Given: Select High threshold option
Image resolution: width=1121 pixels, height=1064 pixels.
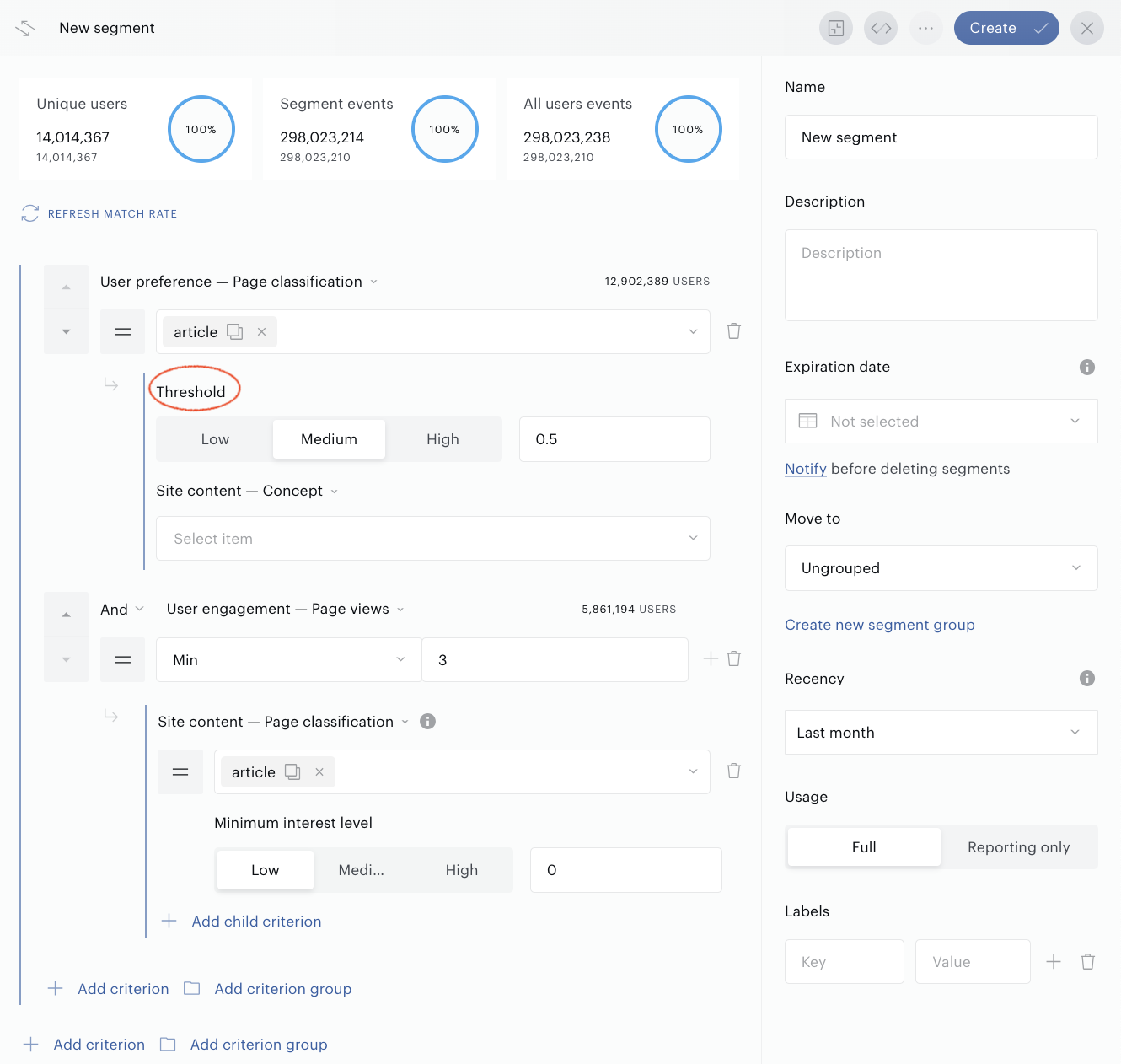Looking at the screenshot, I should (442, 439).
